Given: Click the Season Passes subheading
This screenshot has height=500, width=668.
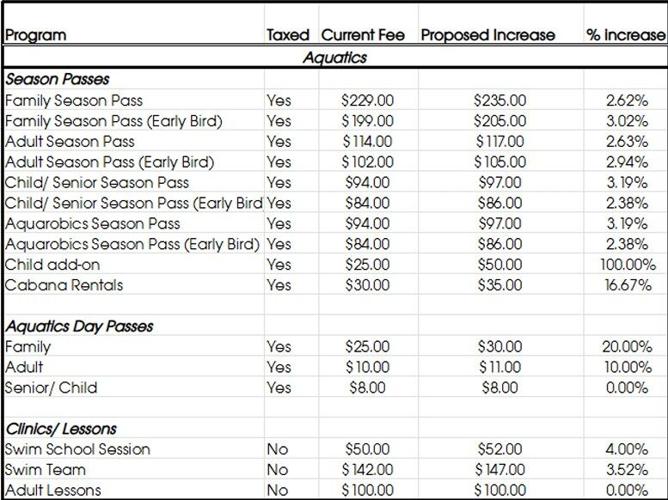Looking at the screenshot, I should (58, 79).
